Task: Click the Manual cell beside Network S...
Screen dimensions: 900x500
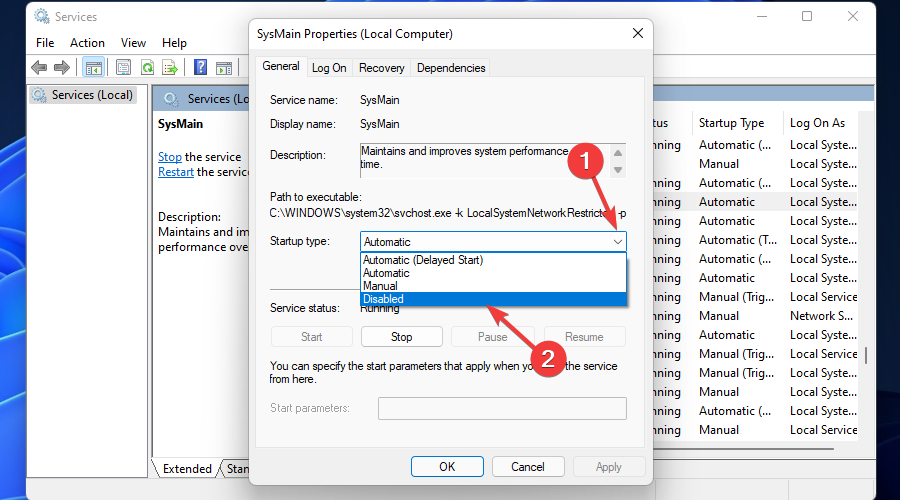Action: 719,316
